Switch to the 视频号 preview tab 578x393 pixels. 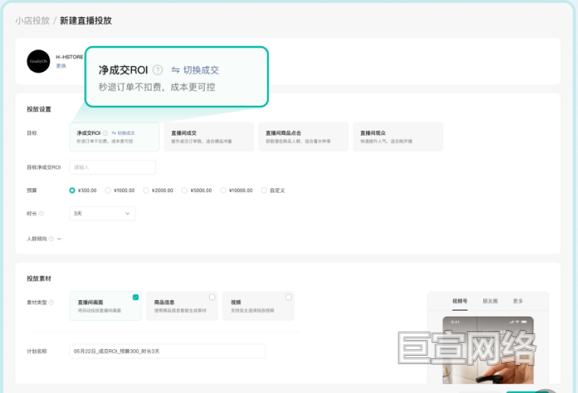460,301
